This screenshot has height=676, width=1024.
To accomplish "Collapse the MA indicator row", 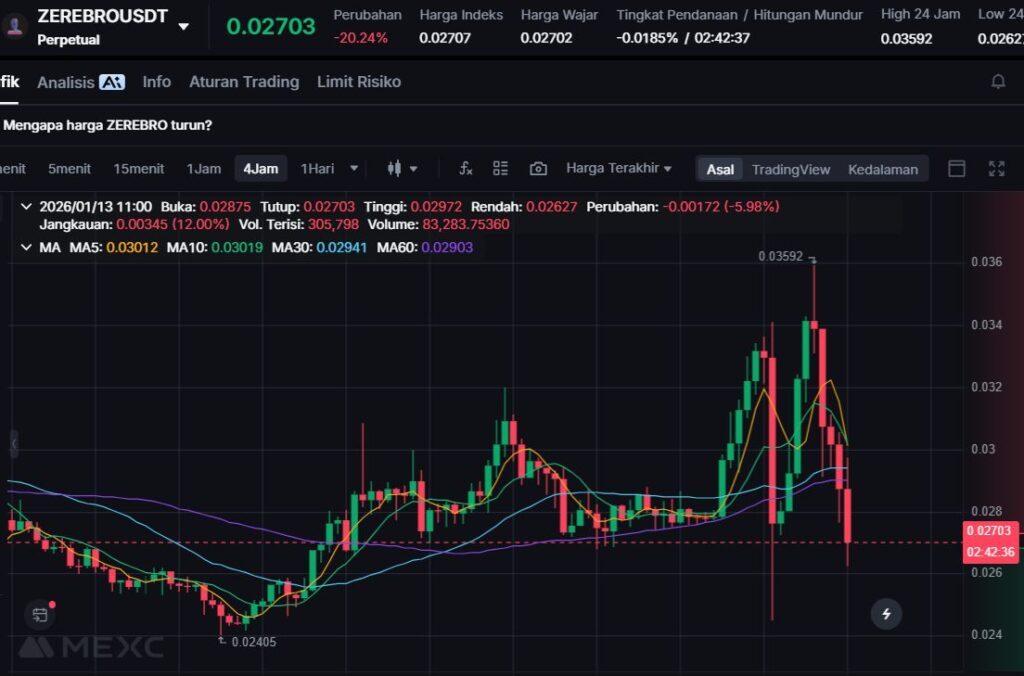I will [26, 247].
